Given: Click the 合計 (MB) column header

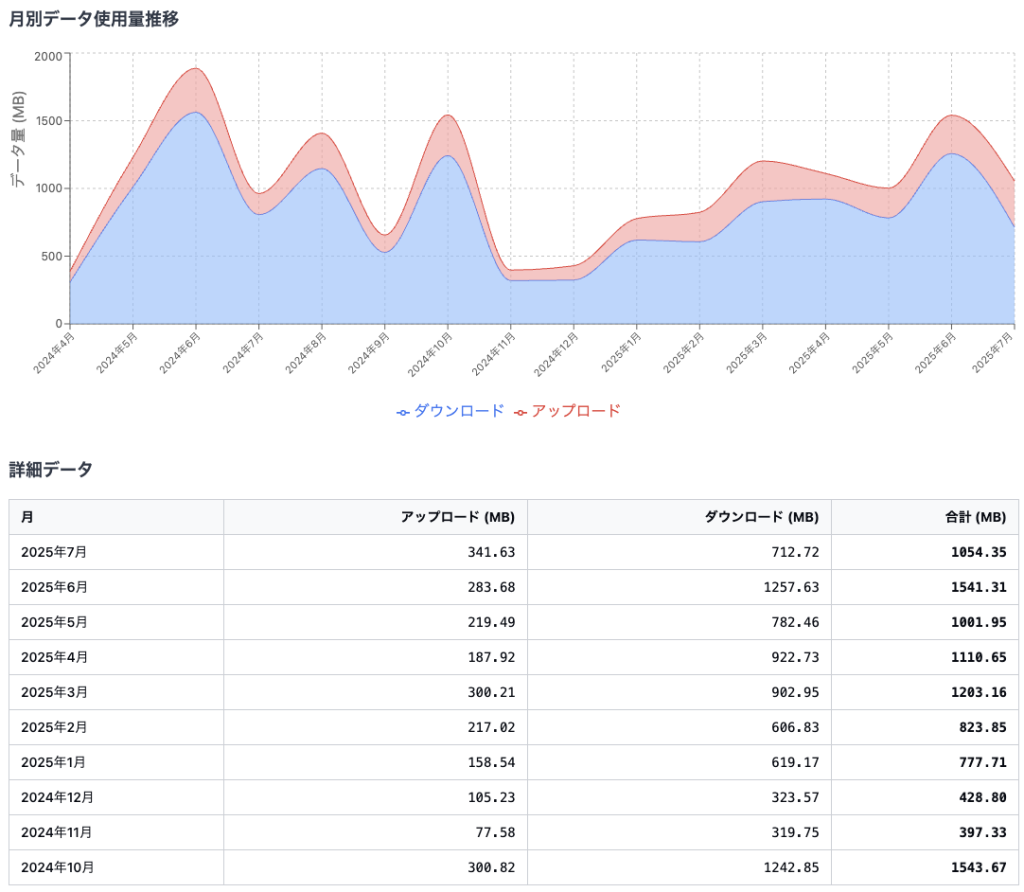Looking at the screenshot, I should point(975,517).
